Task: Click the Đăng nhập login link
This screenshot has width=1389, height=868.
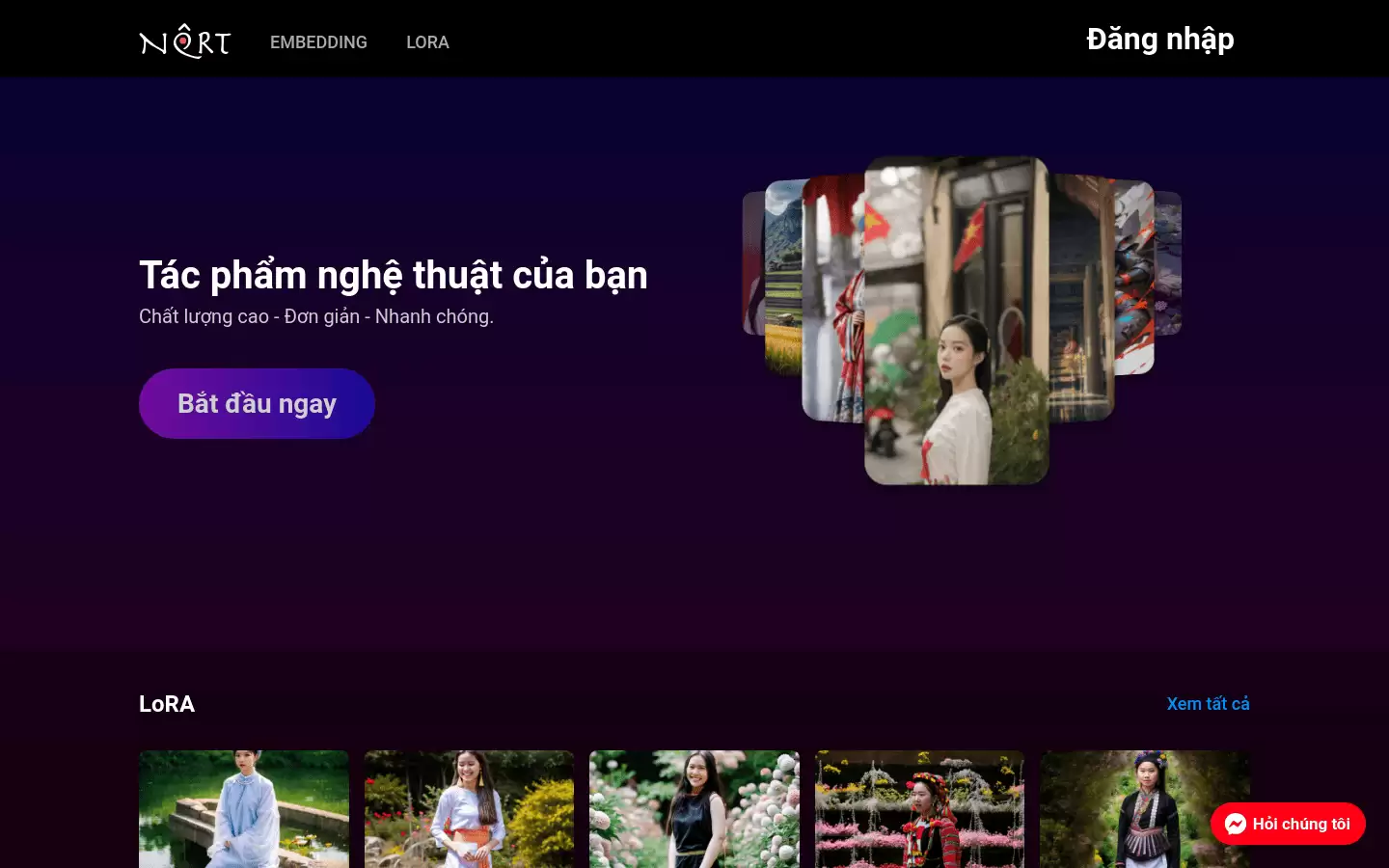Action: tap(1160, 40)
